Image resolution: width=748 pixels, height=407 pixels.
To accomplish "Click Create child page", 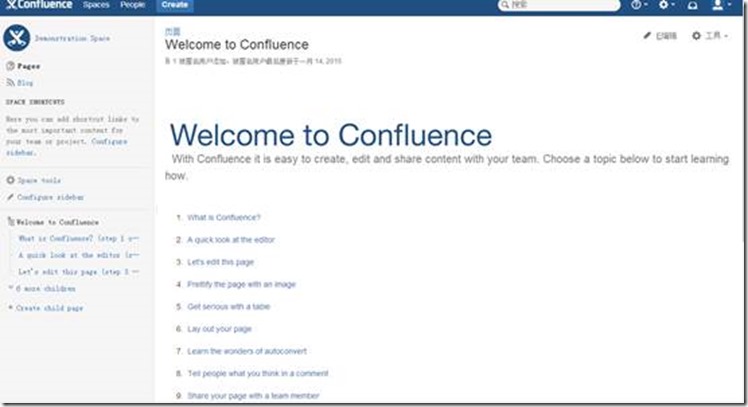I will tap(50, 308).
